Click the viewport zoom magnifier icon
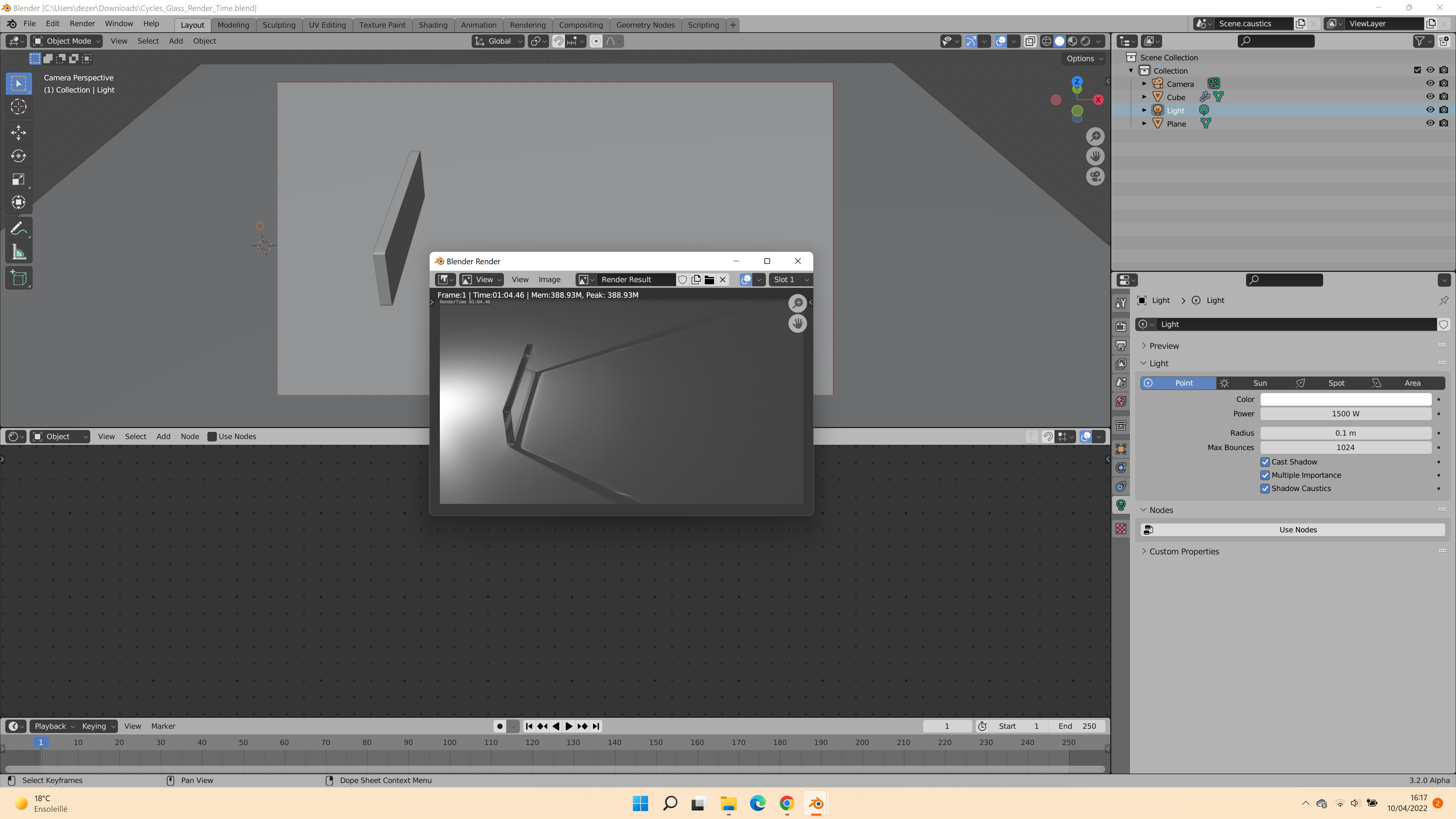 [1095, 137]
